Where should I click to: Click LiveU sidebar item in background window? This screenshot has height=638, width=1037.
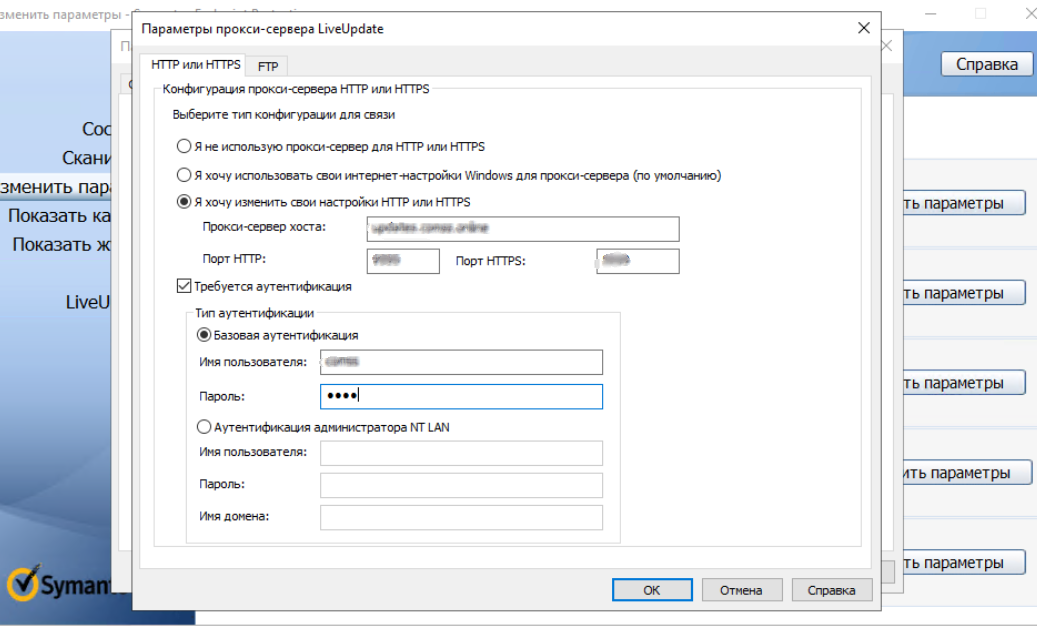point(87,302)
